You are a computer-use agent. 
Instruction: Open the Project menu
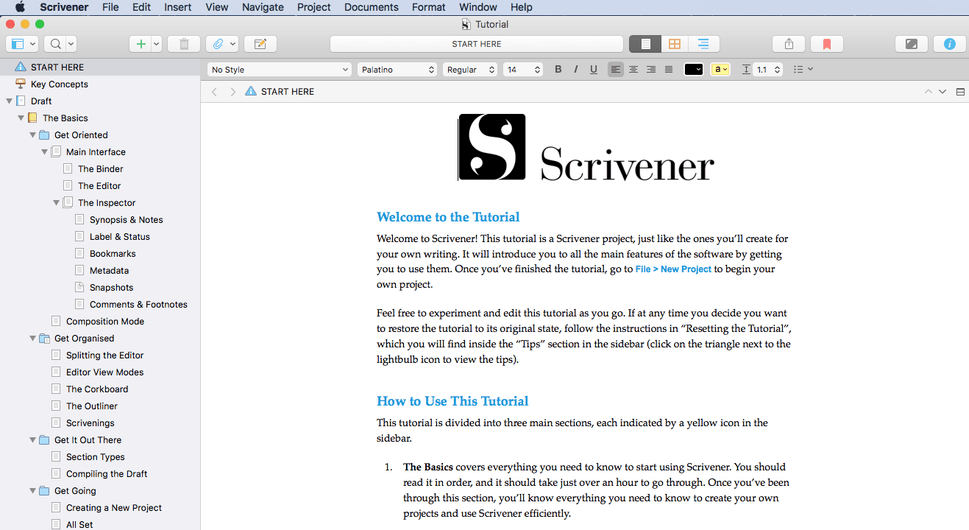(314, 7)
